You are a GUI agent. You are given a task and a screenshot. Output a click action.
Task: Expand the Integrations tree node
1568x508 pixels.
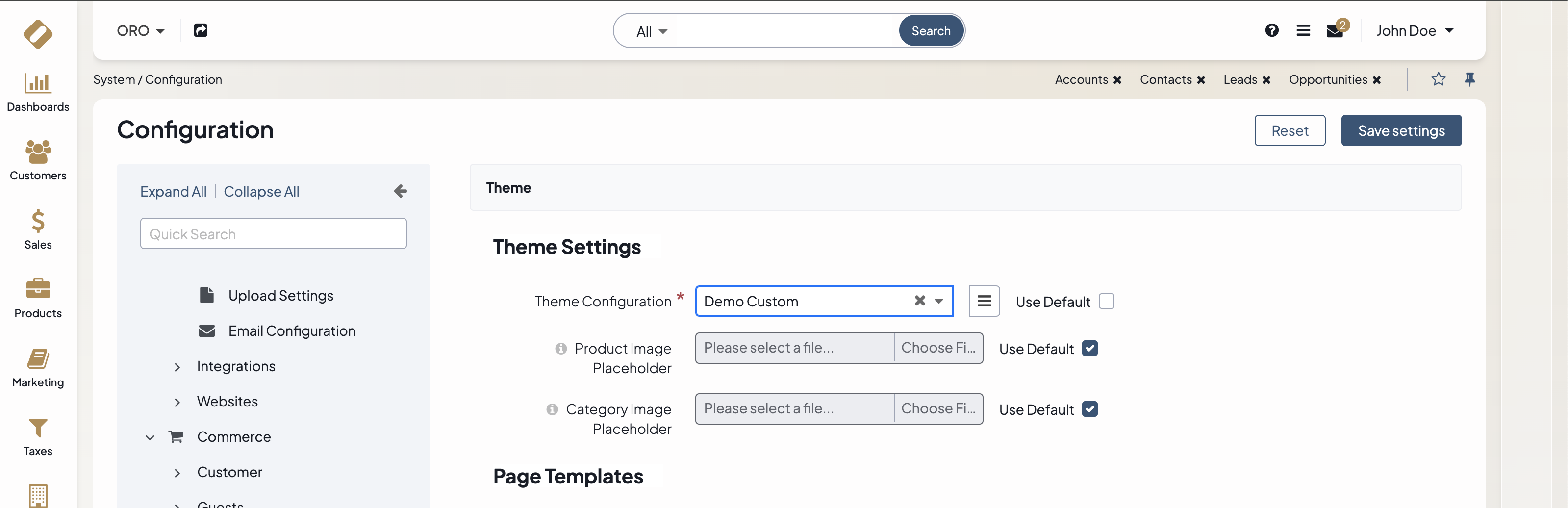tap(177, 367)
